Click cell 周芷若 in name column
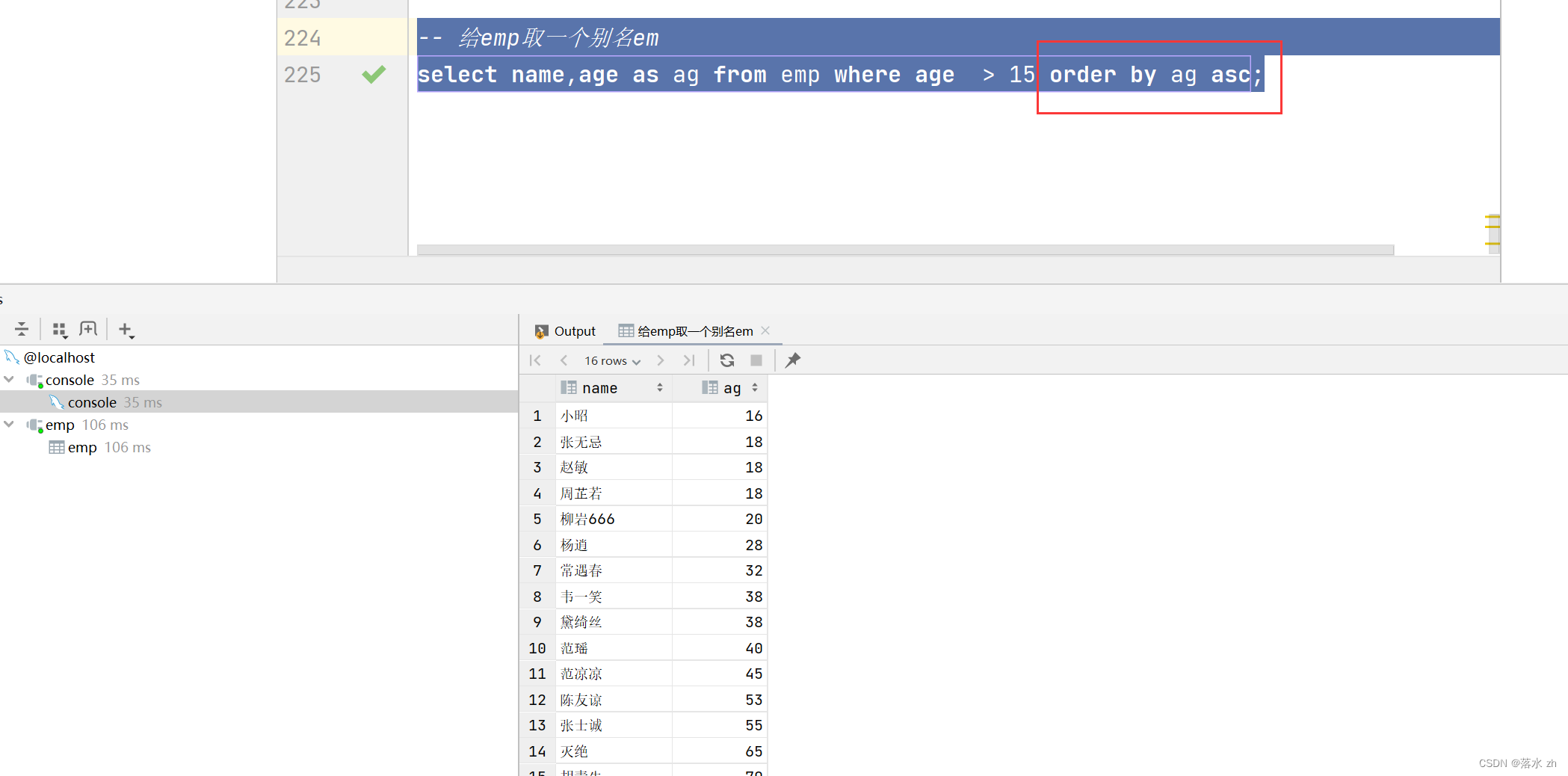Image resolution: width=1568 pixels, height=776 pixels. (613, 493)
